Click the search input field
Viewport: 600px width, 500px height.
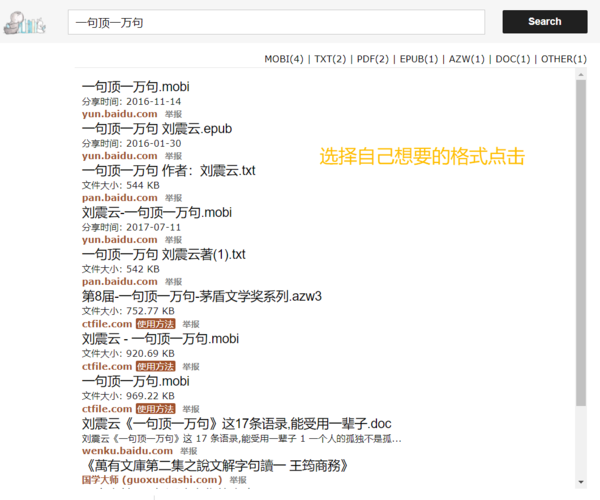tap(276, 22)
